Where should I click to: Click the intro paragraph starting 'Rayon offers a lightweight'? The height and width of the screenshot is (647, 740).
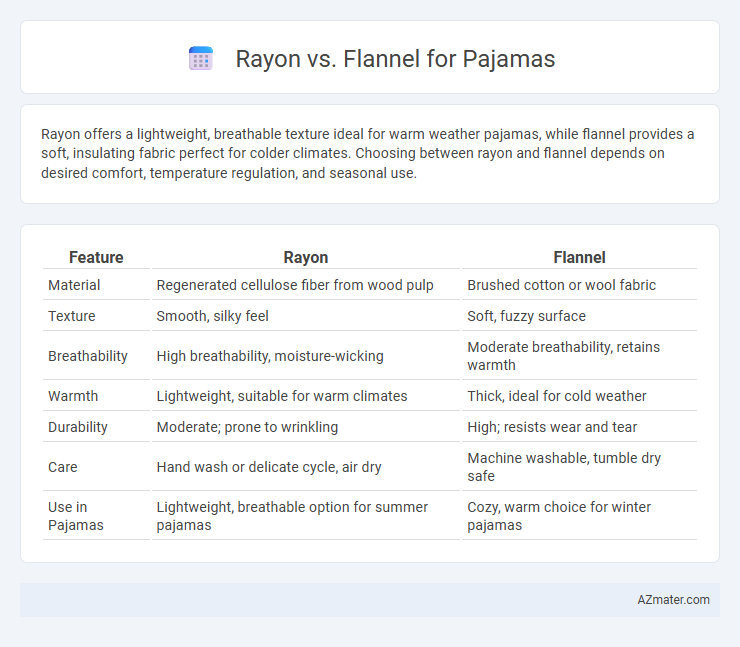click(x=367, y=153)
